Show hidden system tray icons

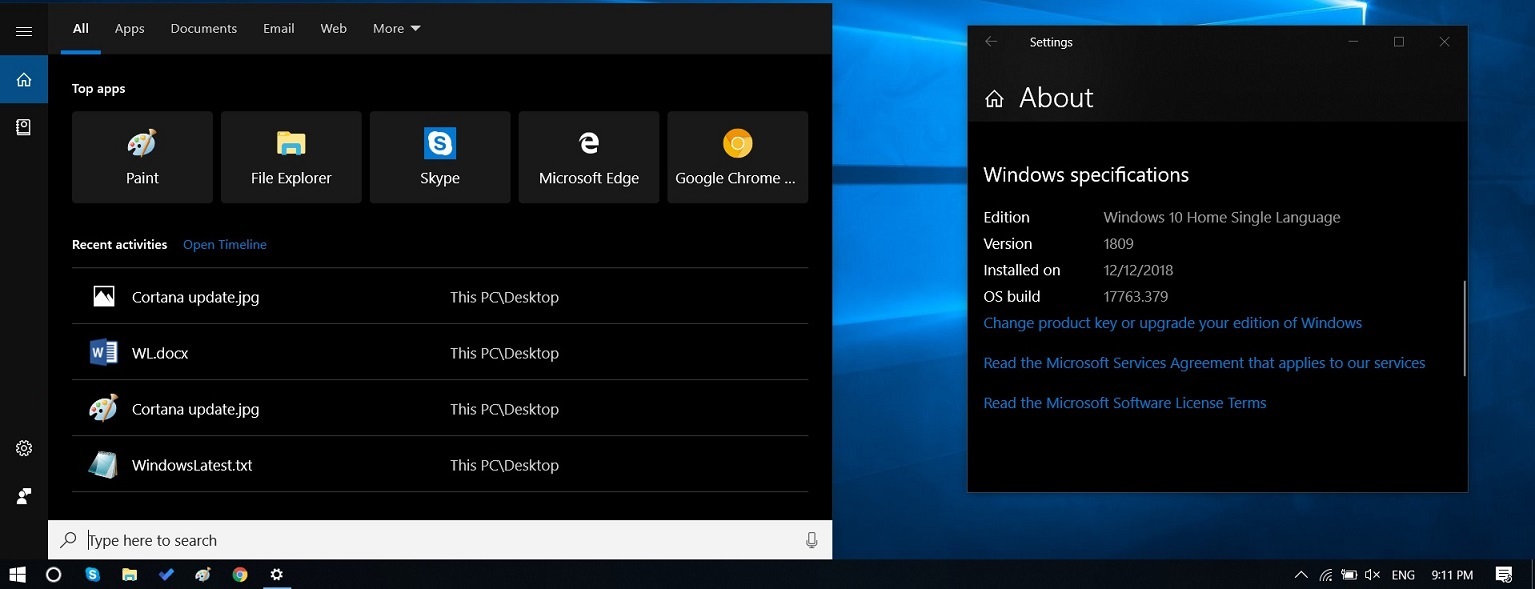[1301, 575]
